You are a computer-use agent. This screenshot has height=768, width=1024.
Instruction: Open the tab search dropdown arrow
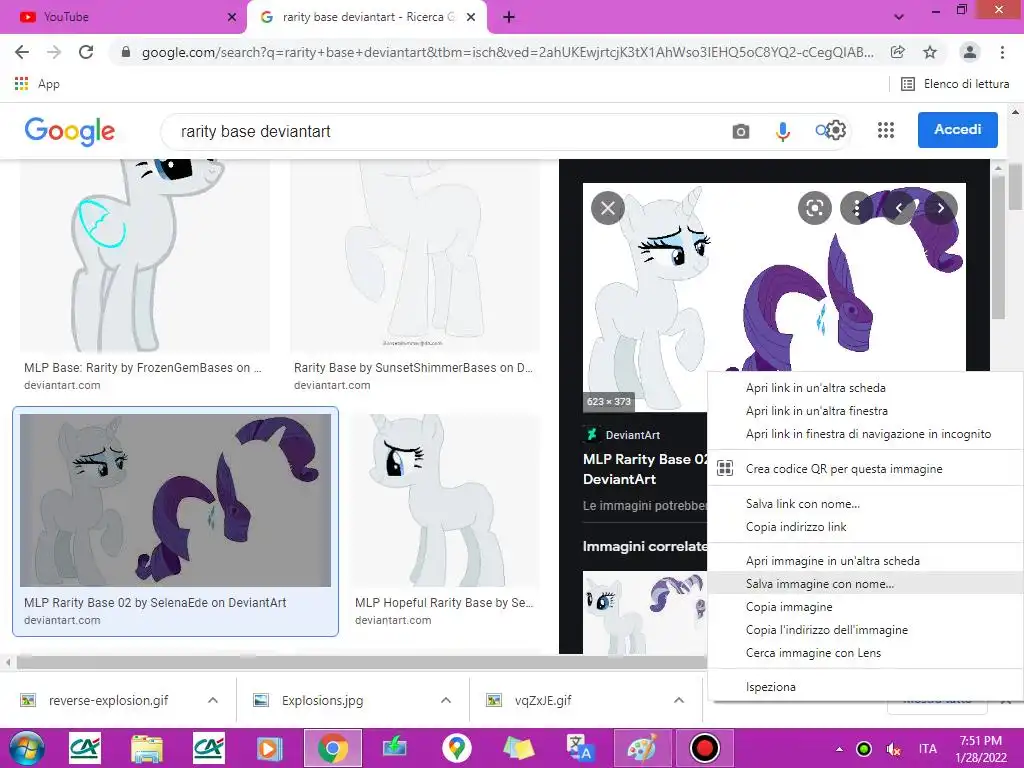tap(899, 17)
